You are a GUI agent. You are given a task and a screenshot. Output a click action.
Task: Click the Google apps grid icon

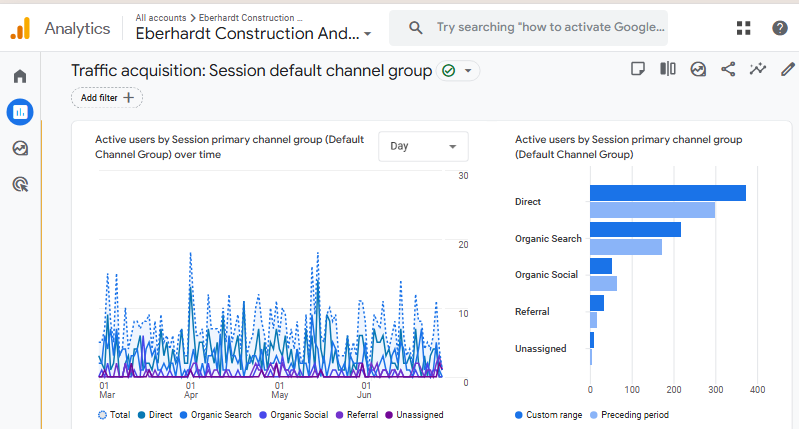point(743,28)
